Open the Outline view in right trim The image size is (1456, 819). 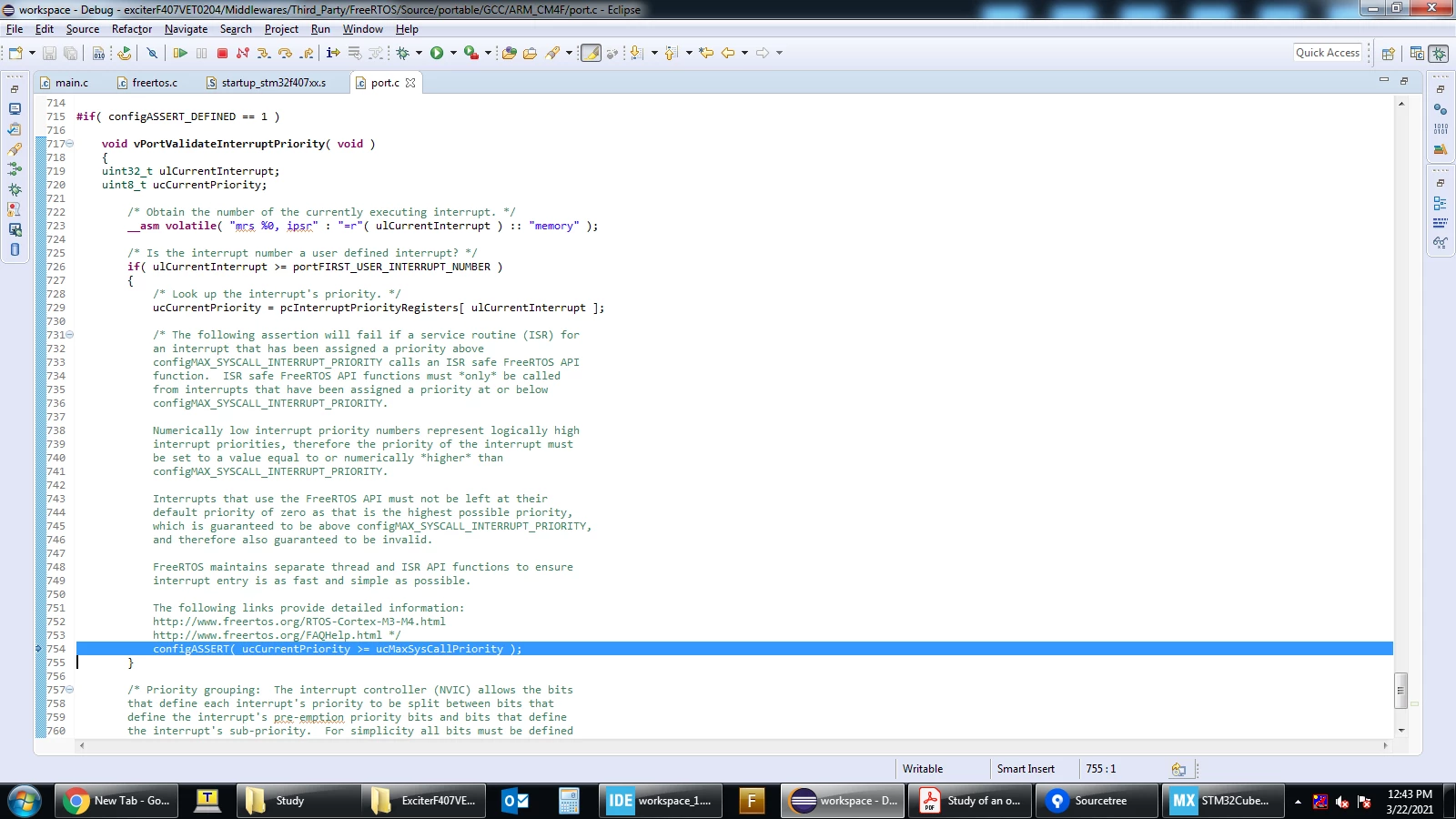1440,203
